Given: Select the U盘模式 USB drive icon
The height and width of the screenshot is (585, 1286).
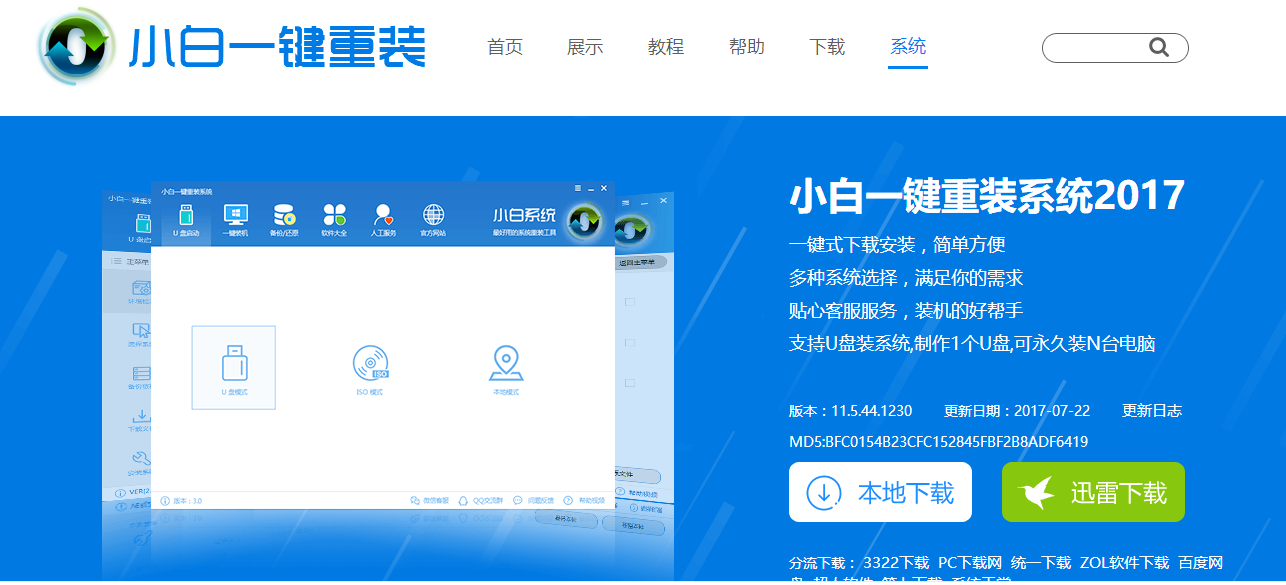Looking at the screenshot, I should click(234, 365).
